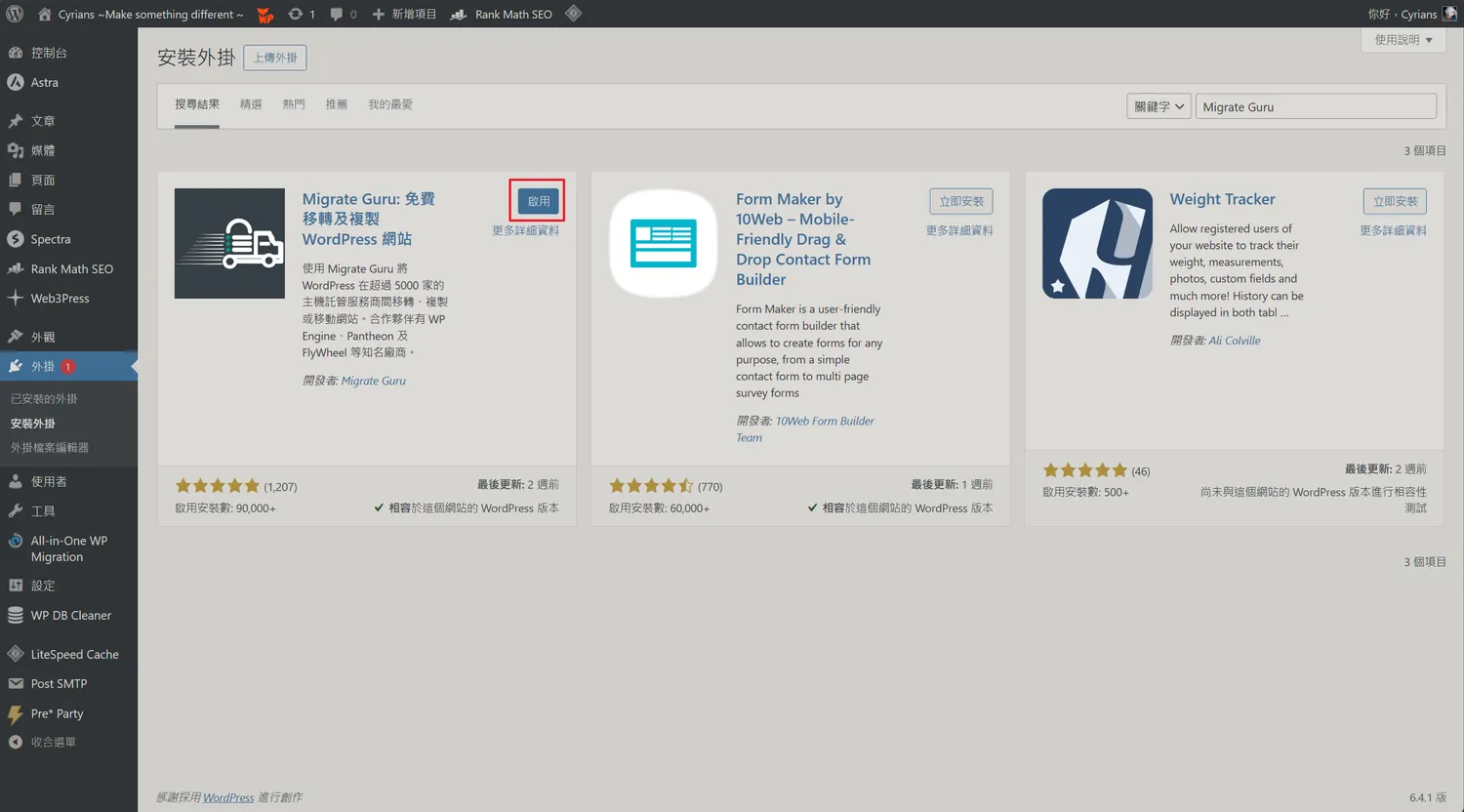Open the comments bubble in admin bar
The image size is (1464, 812).
click(x=337, y=14)
